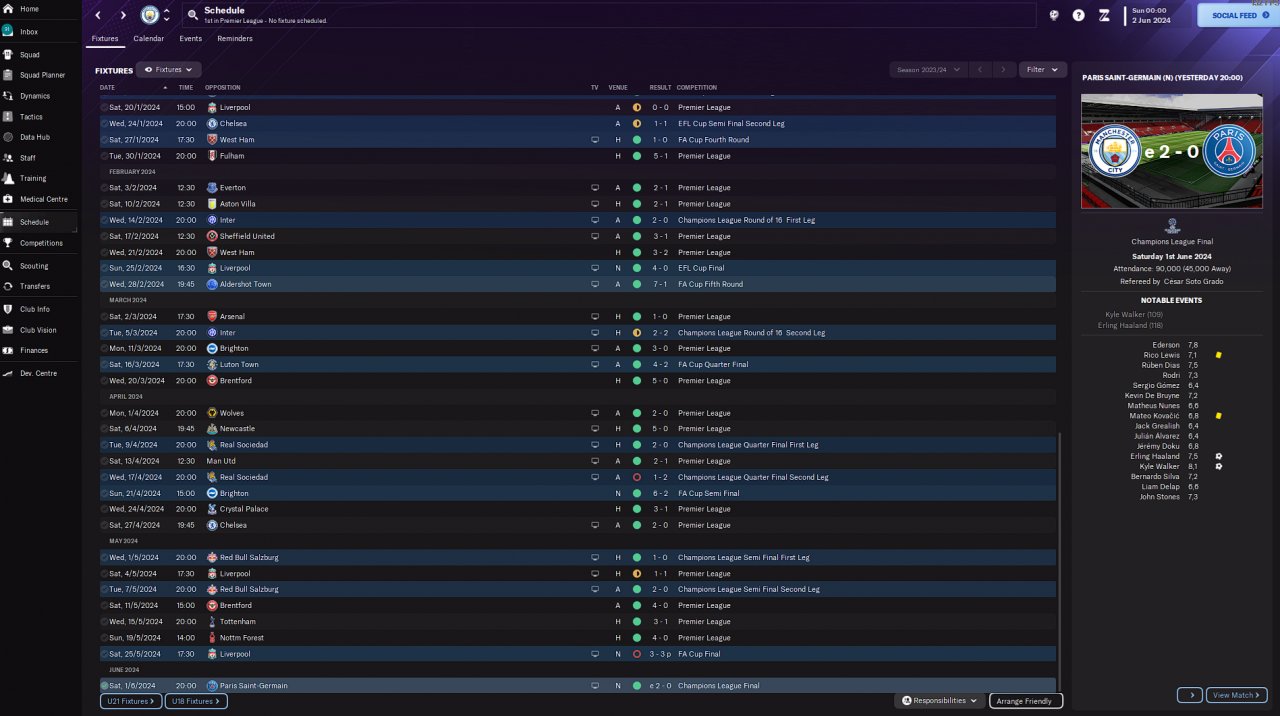This screenshot has width=1280, height=716.
Task: Expand the Responsibilities dropdown
Action: point(939,701)
